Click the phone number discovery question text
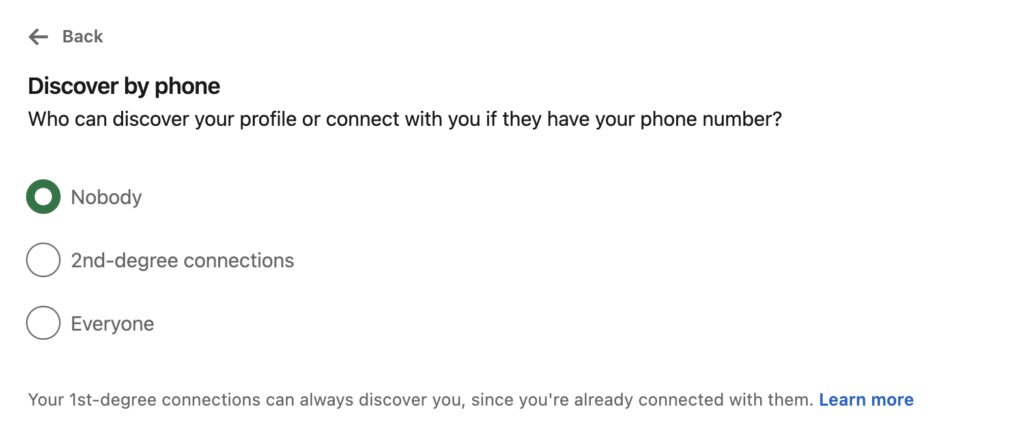This screenshot has height=433, width=1024. point(405,120)
